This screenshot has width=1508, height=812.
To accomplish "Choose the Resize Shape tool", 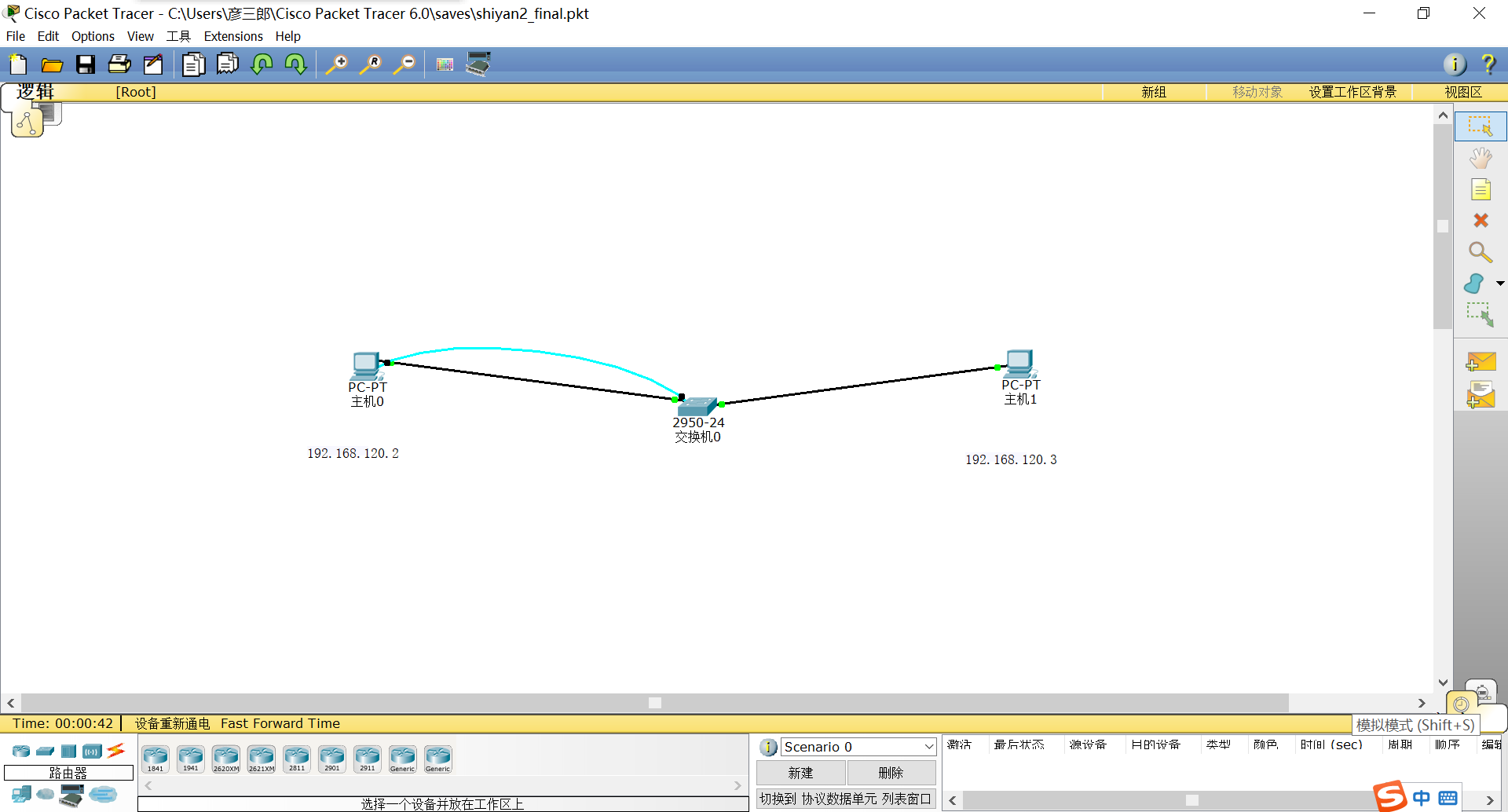I will pyautogui.click(x=1481, y=315).
